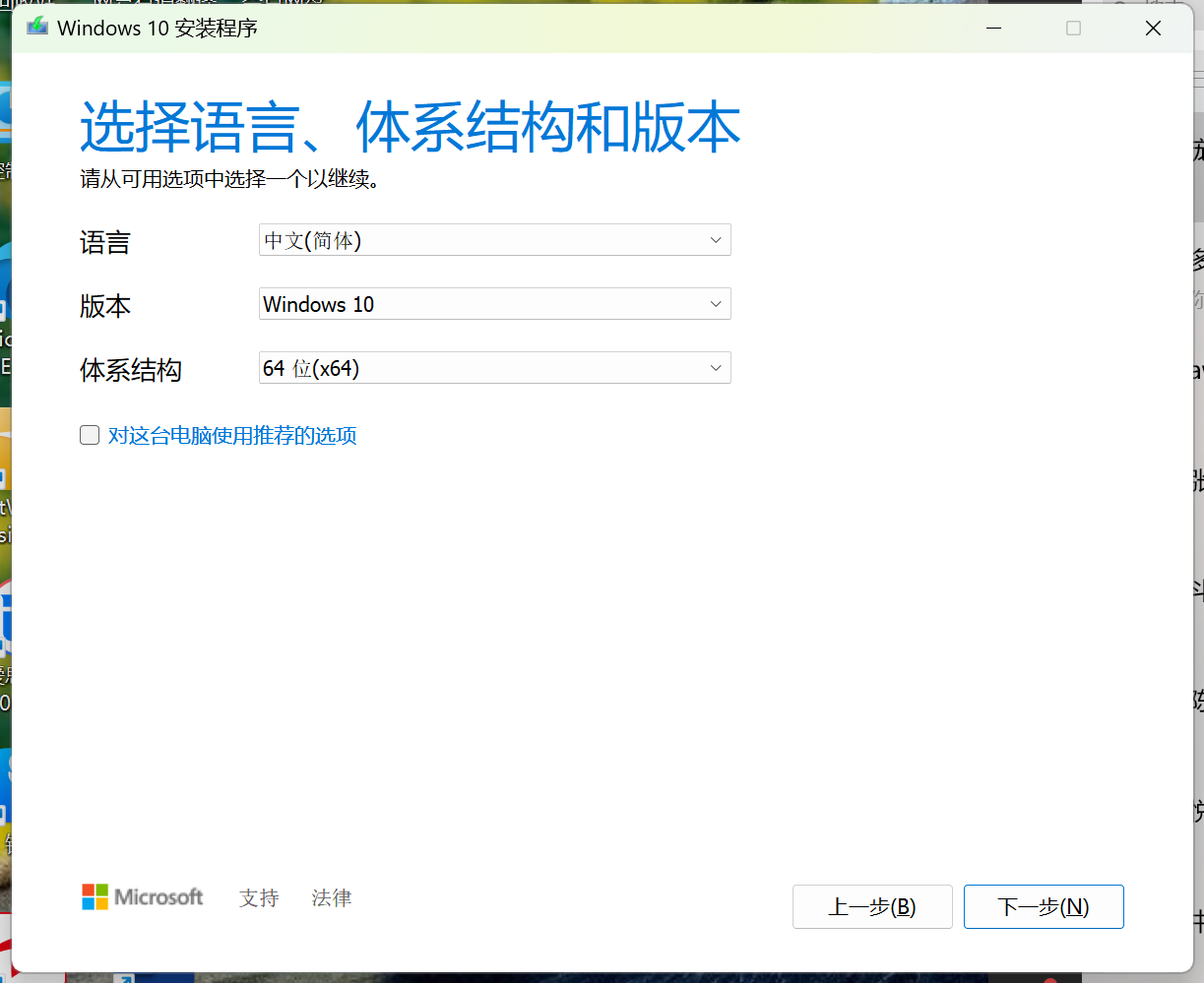Open the 支持 link
Image resolution: width=1204 pixels, height=983 pixels.
point(259,897)
